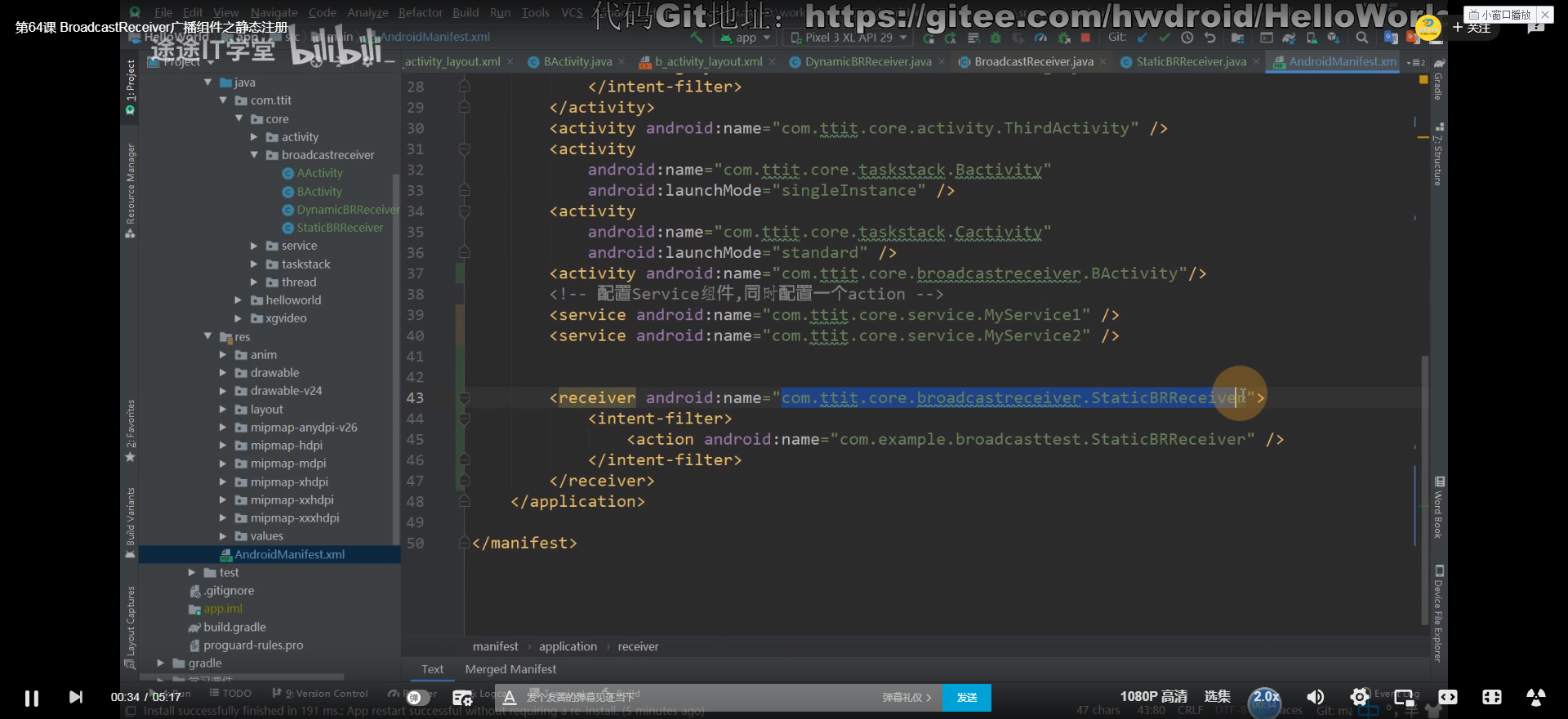This screenshot has height=719, width=1568.
Task: Open the Favorites side panel
Action: coord(130,430)
